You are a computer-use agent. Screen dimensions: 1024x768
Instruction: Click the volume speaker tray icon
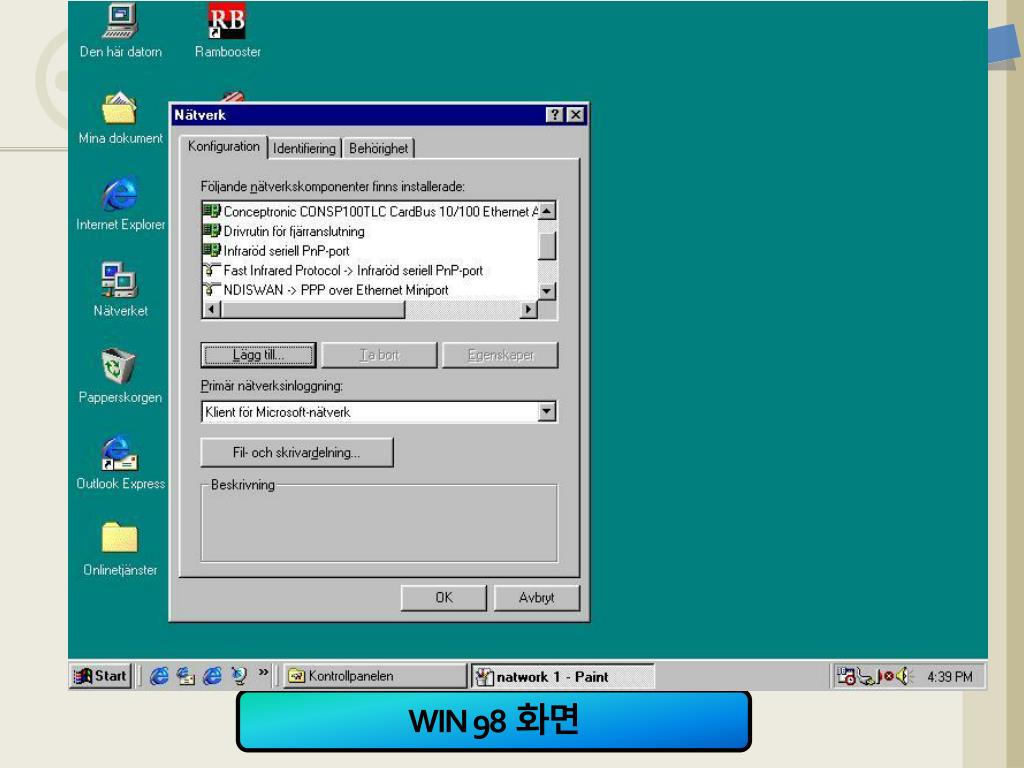(x=904, y=677)
